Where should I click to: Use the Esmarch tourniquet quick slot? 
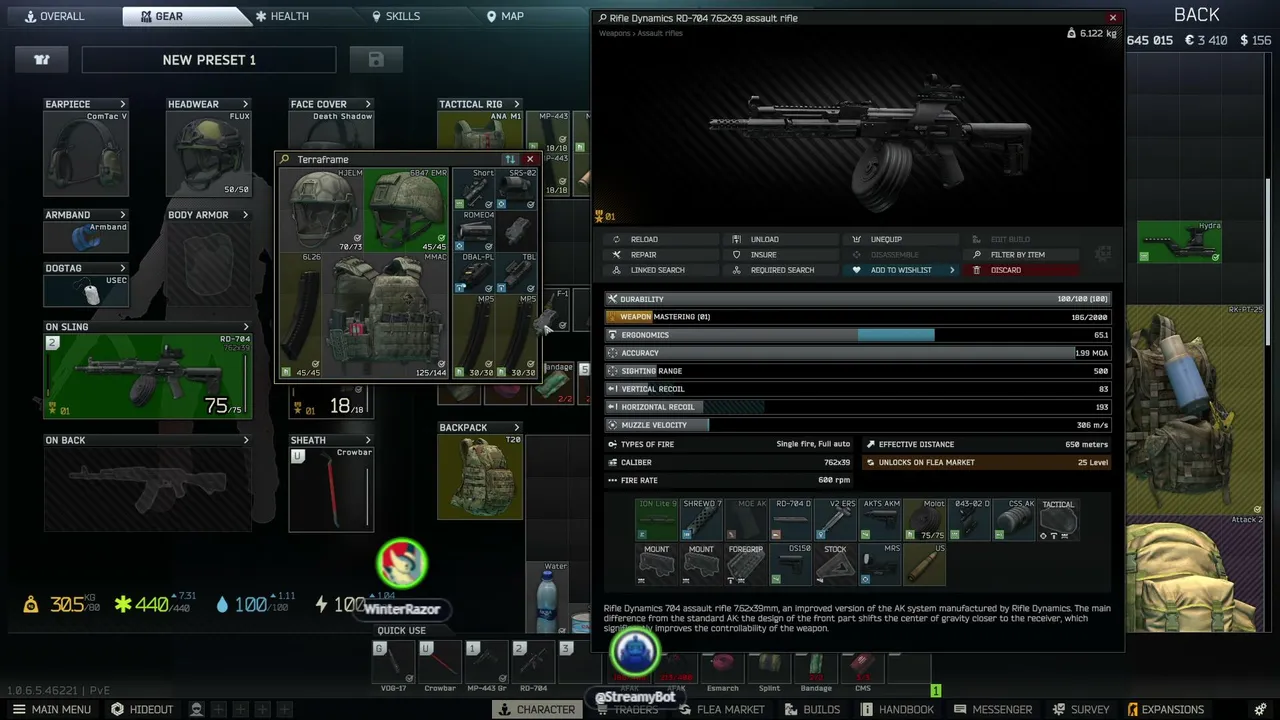pyautogui.click(x=722, y=666)
